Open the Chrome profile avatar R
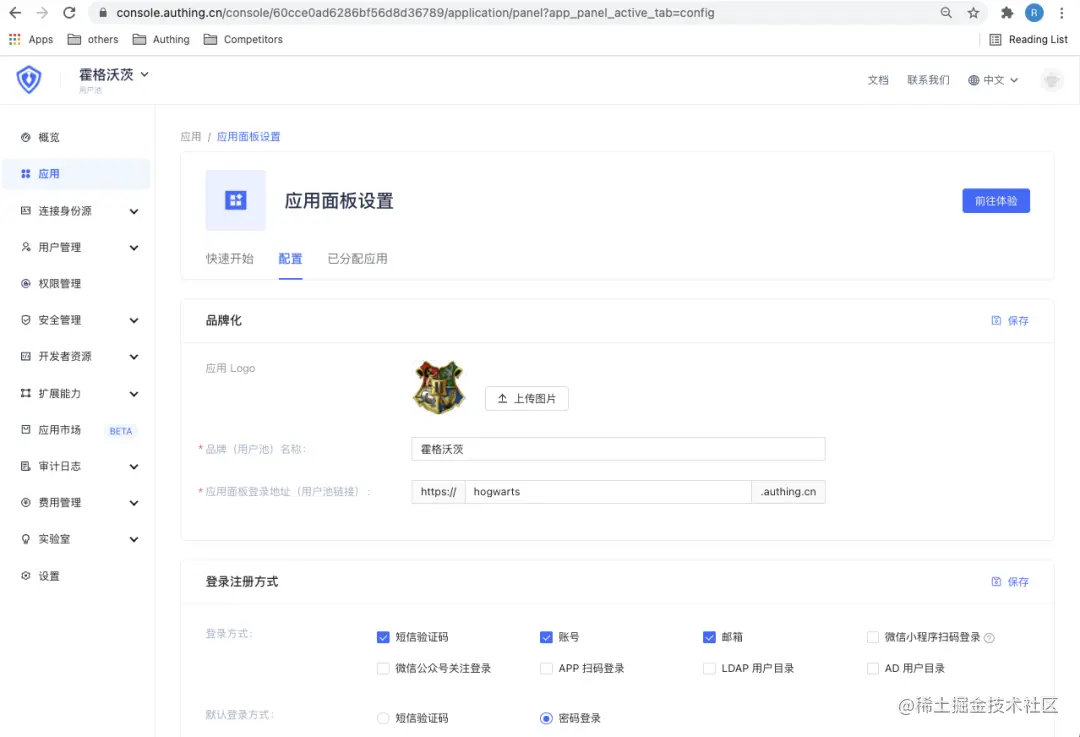This screenshot has width=1080, height=737. click(x=1034, y=12)
